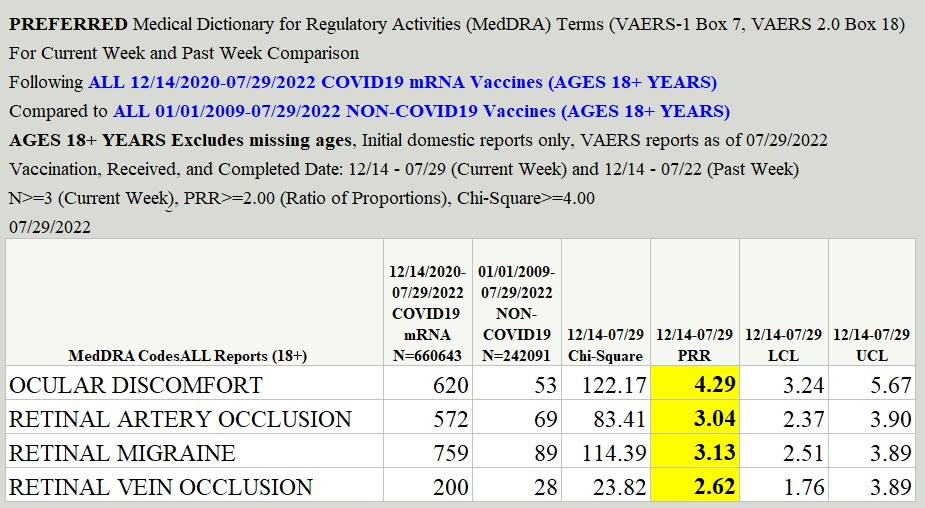925x508 pixels.
Task: Click the Chi-Square value 23.82
Action: [606, 486]
